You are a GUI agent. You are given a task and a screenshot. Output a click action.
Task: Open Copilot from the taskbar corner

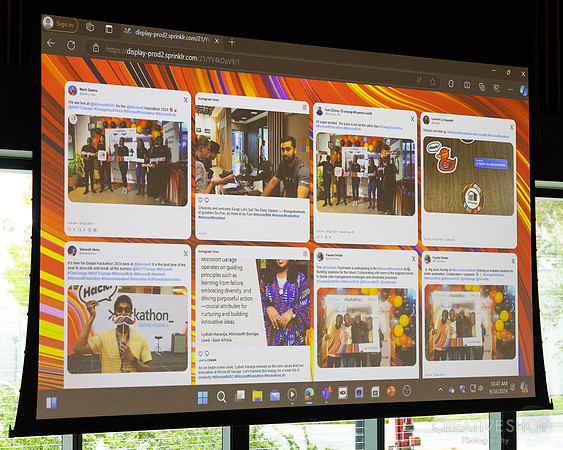pyautogui.click(x=524, y=386)
